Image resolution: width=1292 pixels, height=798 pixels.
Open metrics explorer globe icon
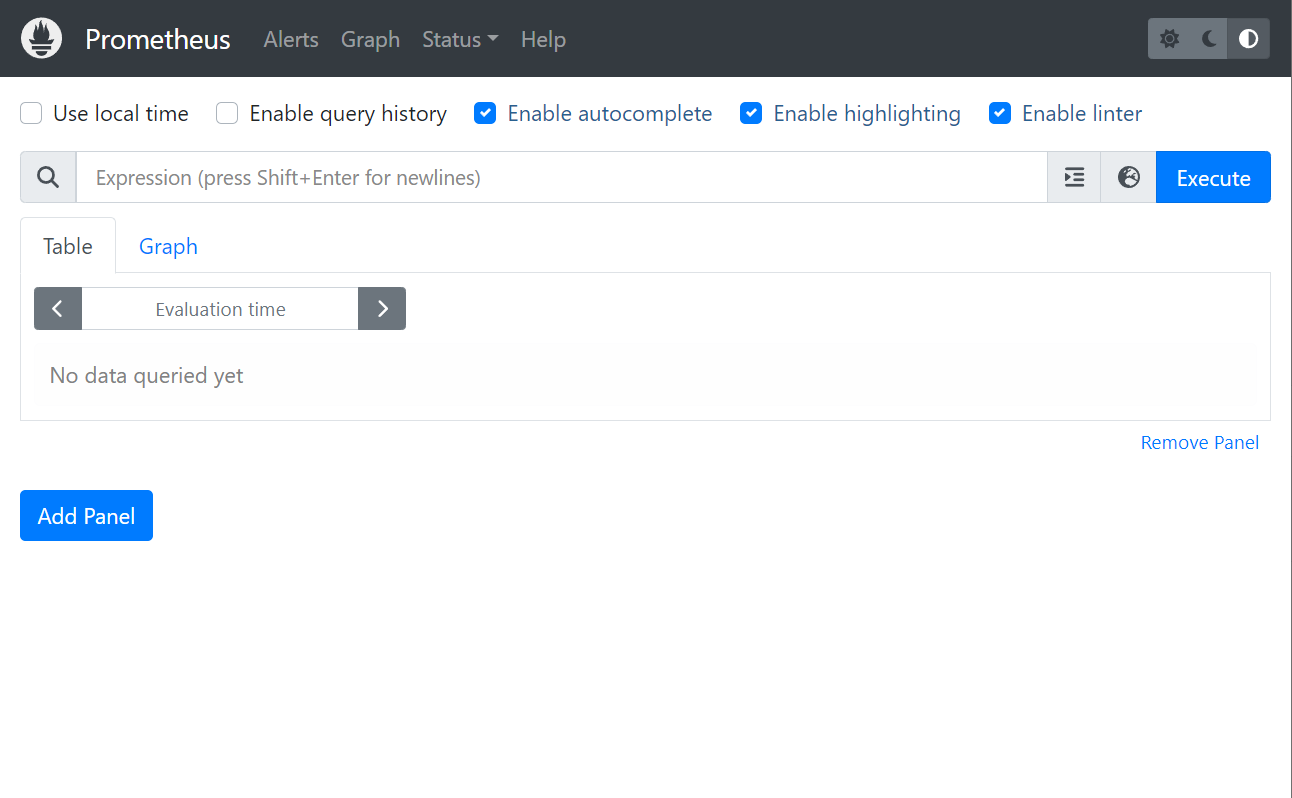1128,177
